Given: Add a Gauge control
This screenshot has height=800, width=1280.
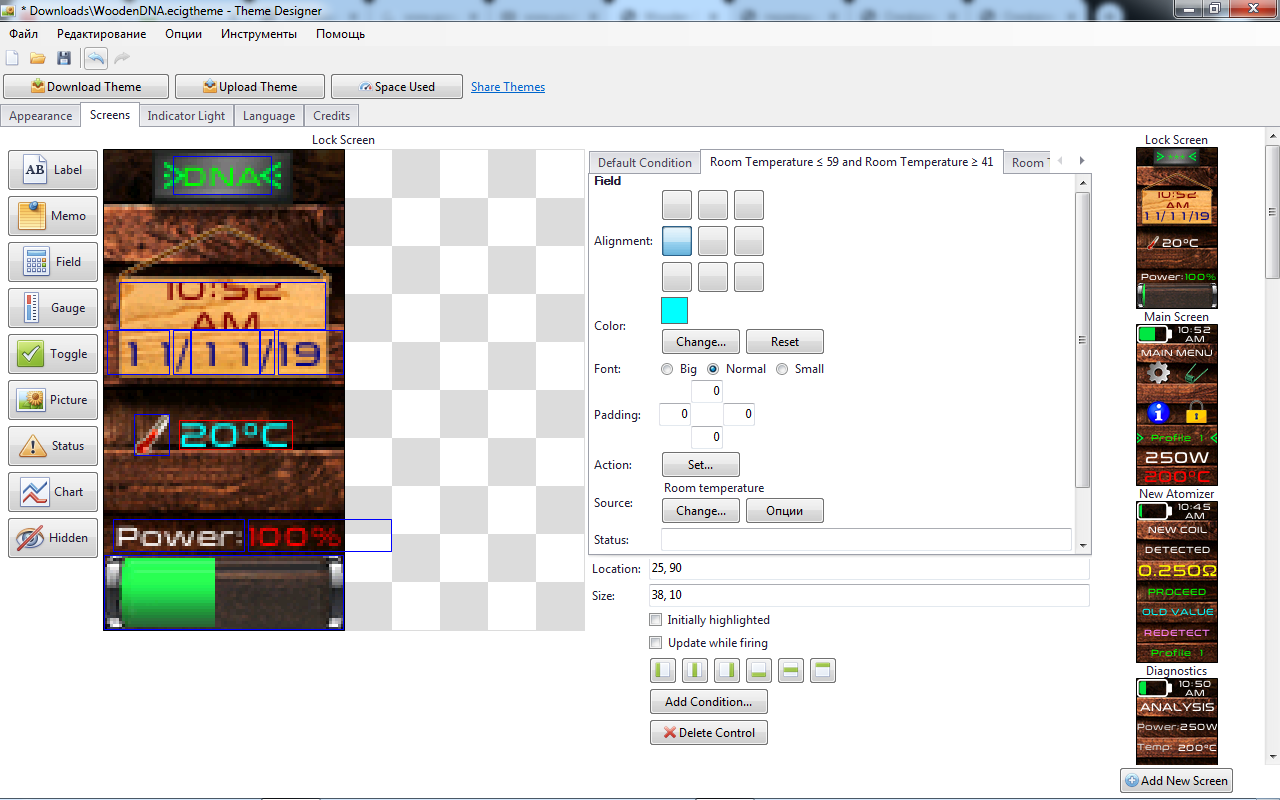Looking at the screenshot, I should click(53, 308).
